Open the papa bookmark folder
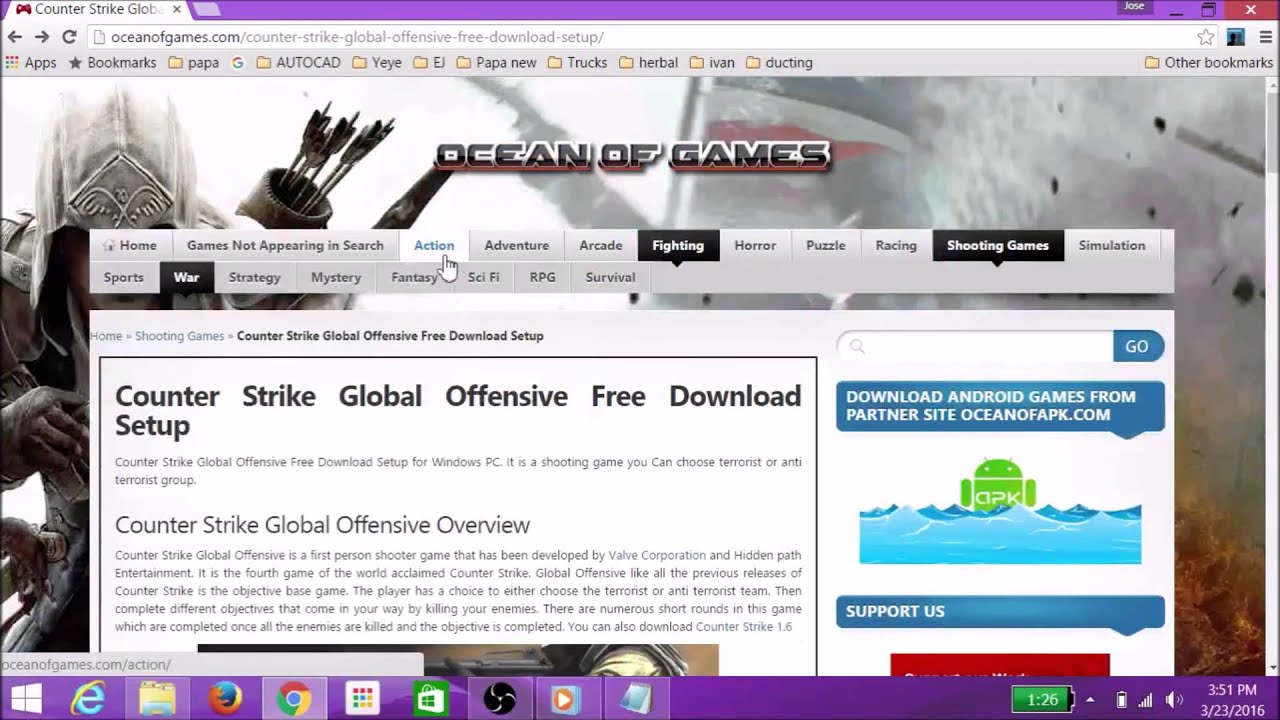Image resolution: width=1280 pixels, height=720 pixels. point(193,62)
